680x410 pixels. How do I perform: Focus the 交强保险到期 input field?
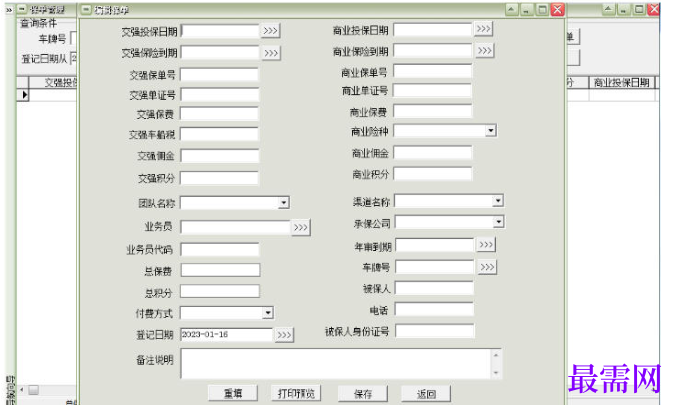coord(220,53)
